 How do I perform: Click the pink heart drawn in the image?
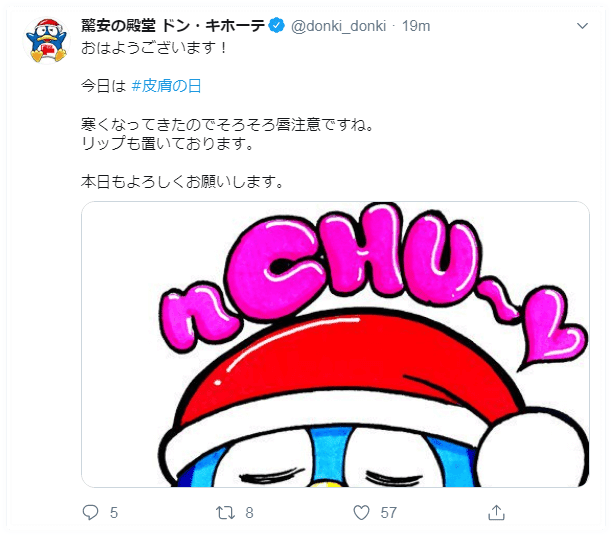click(x=554, y=328)
